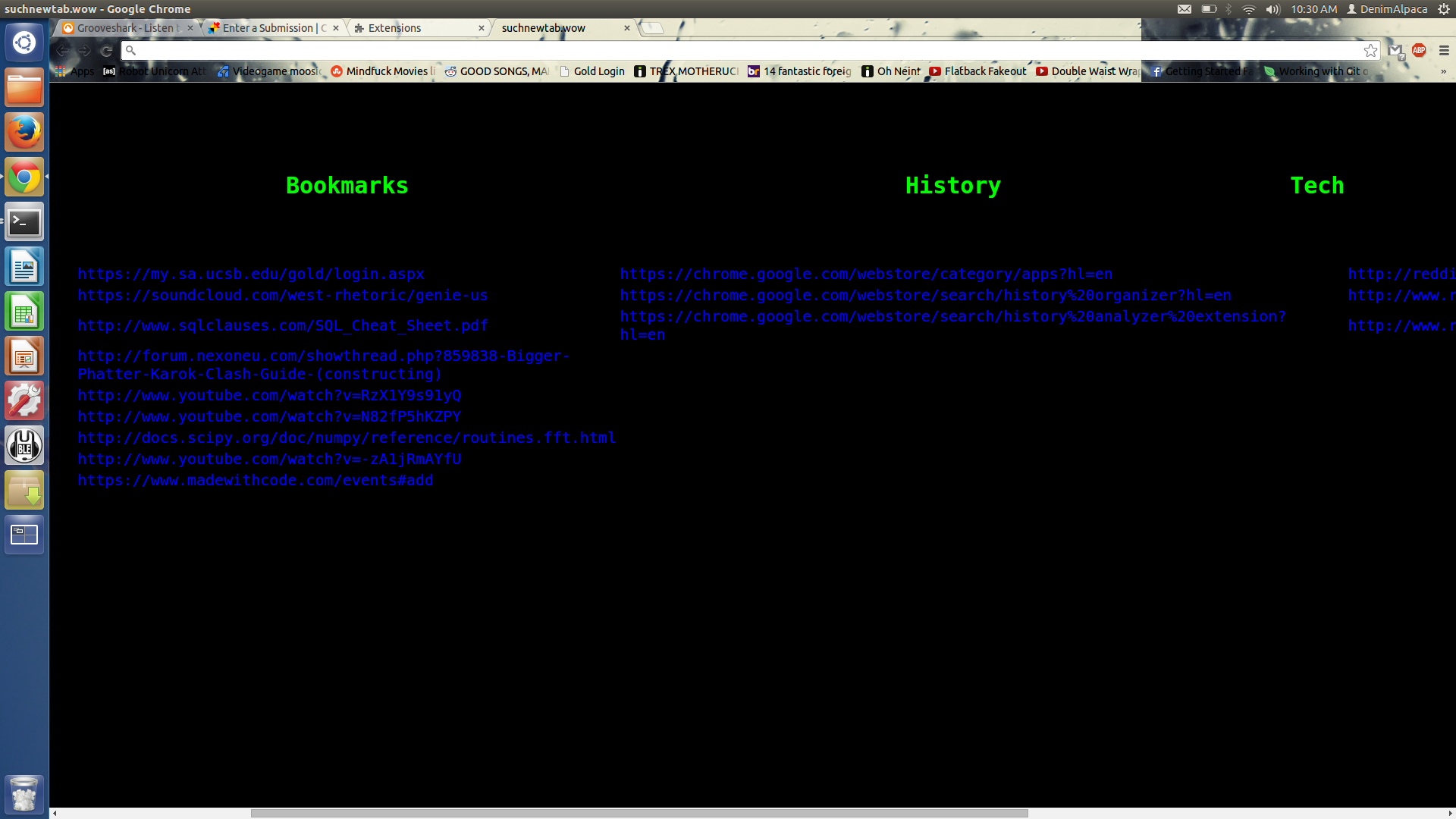This screenshot has height=819, width=1456.
Task: Click the bookmark star icon
Action: pyautogui.click(x=1370, y=51)
